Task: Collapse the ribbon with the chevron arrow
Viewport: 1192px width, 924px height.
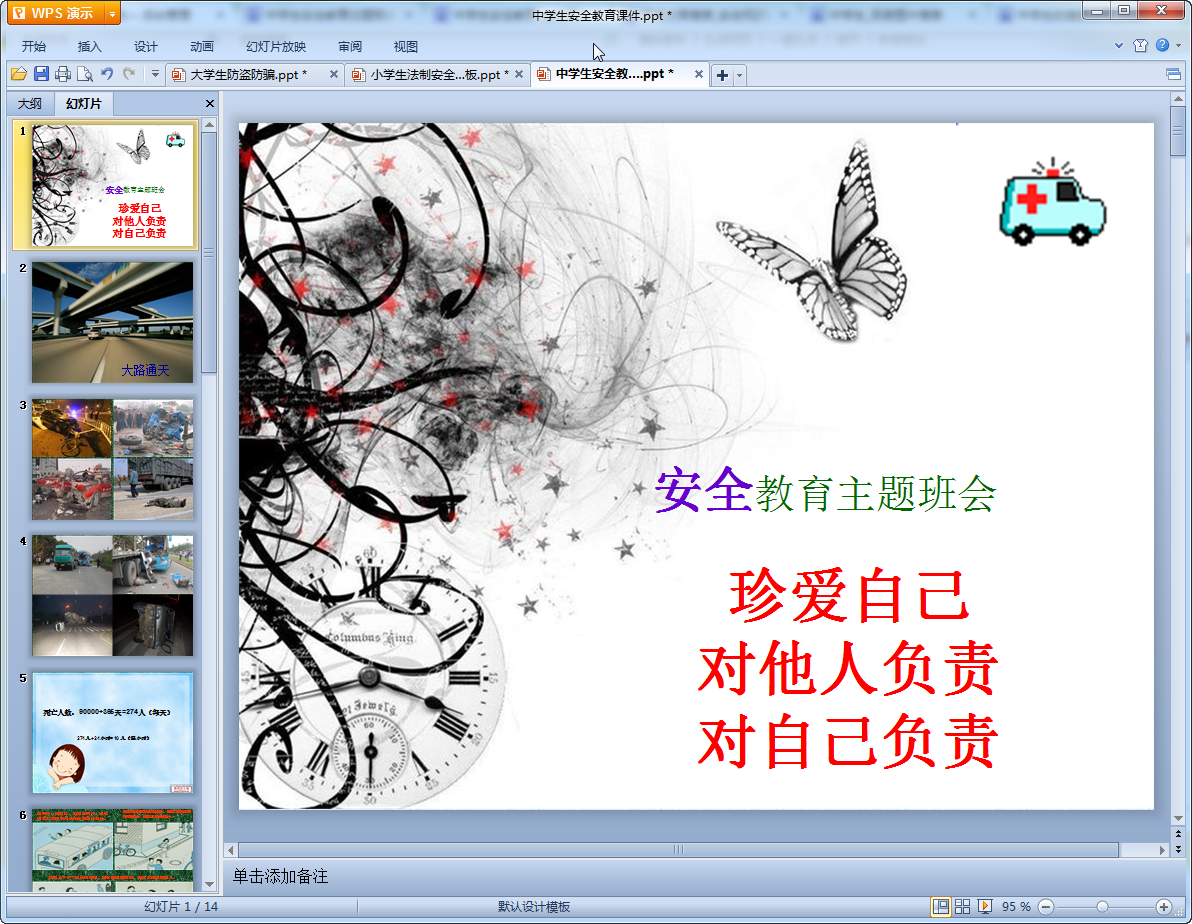Action: [x=1119, y=46]
